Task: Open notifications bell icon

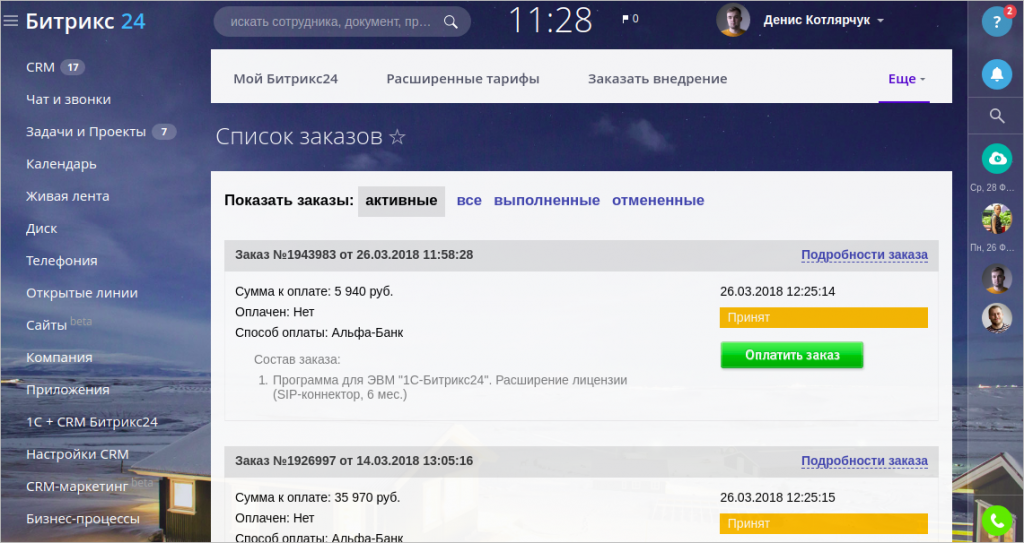Action: pos(997,74)
